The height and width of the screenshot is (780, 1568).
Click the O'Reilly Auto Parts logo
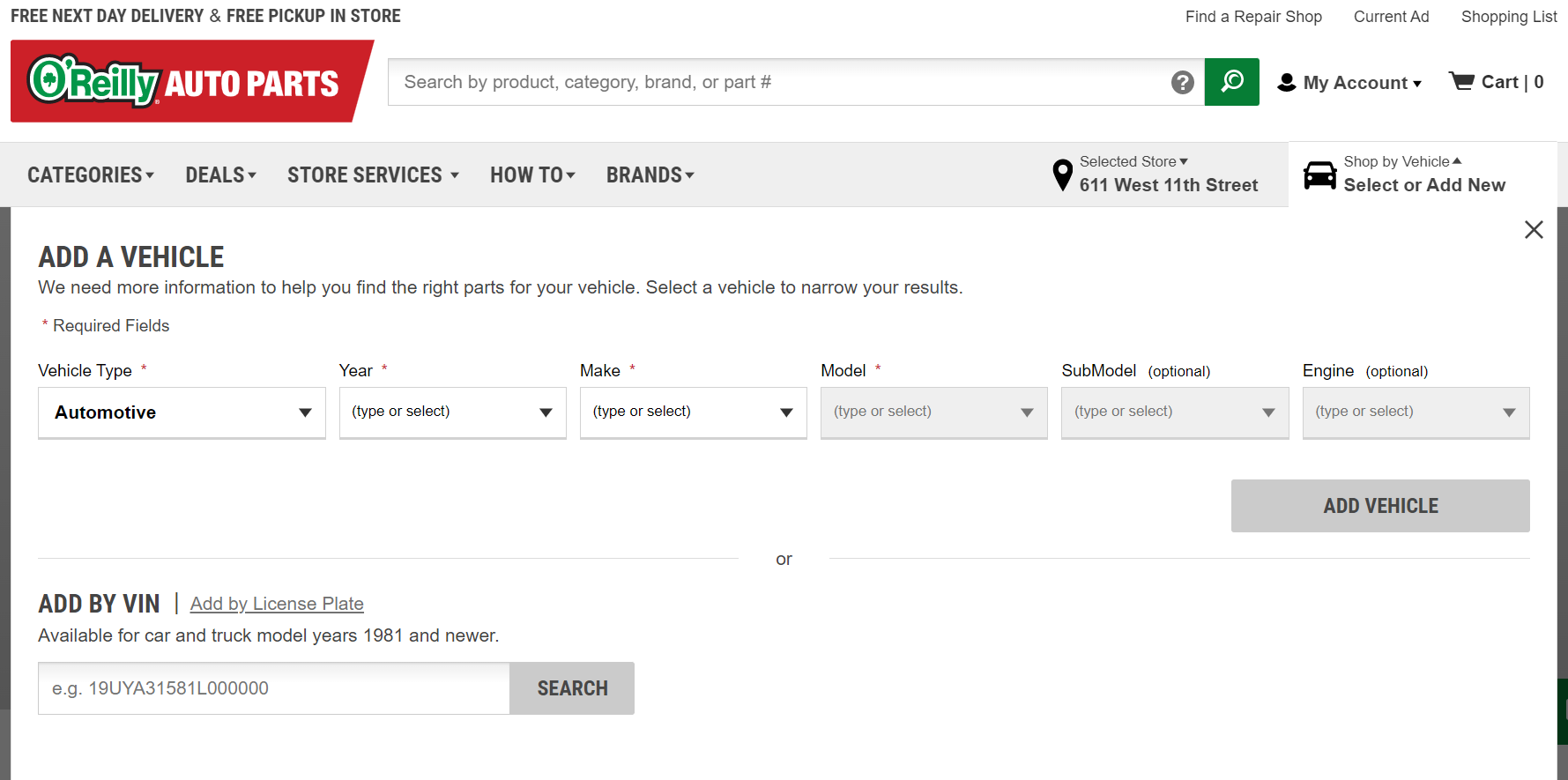pyautogui.click(x=184, y=82)
